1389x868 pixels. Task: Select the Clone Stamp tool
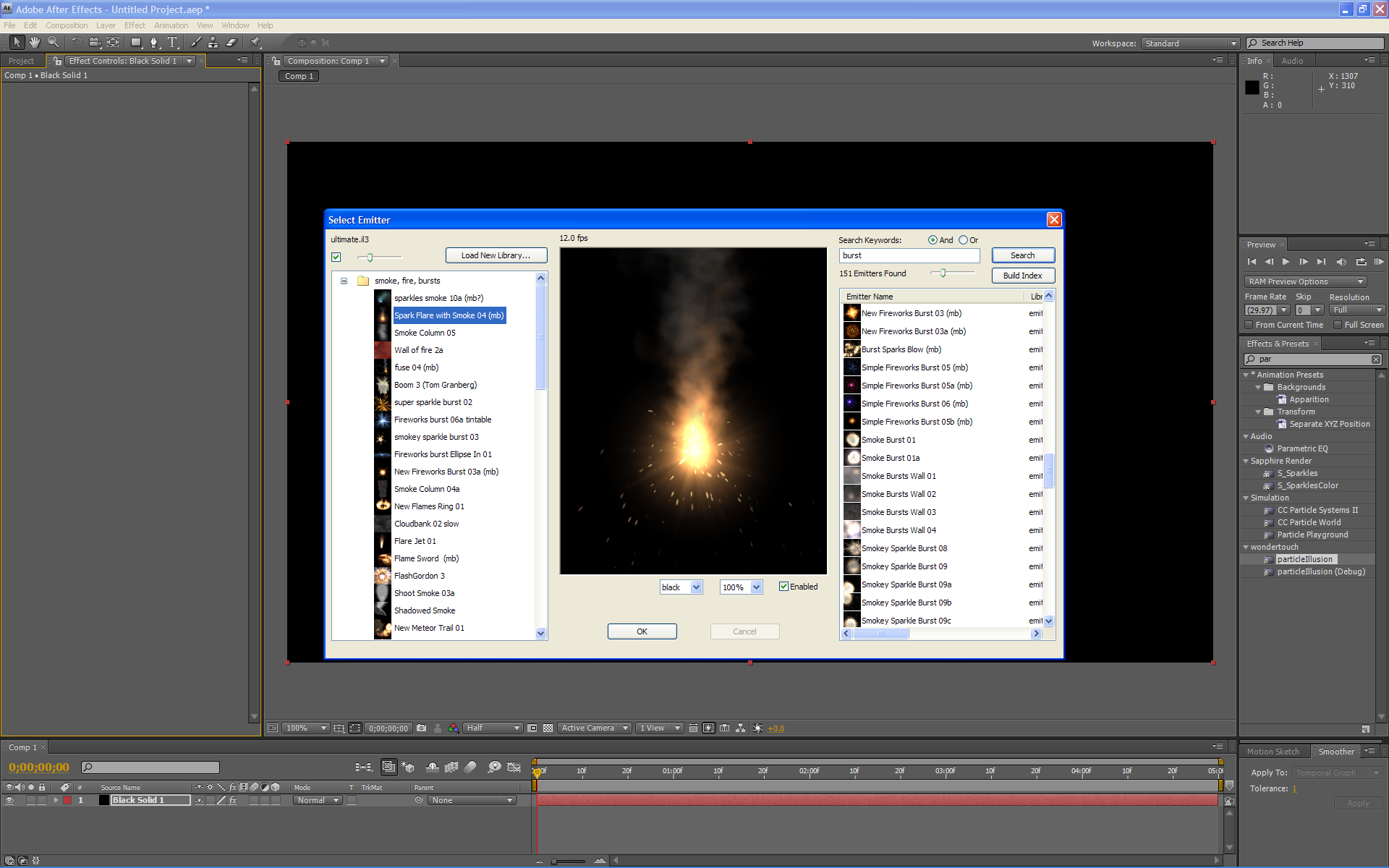(x=213, y=43)
